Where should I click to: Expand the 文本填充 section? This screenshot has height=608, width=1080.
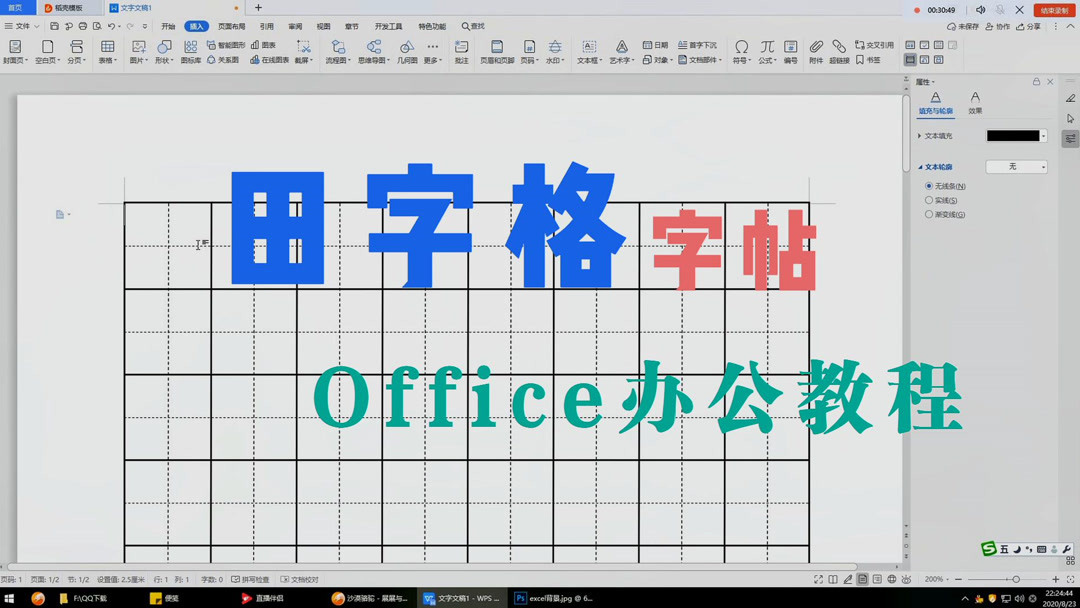click(x=919, y=135)
